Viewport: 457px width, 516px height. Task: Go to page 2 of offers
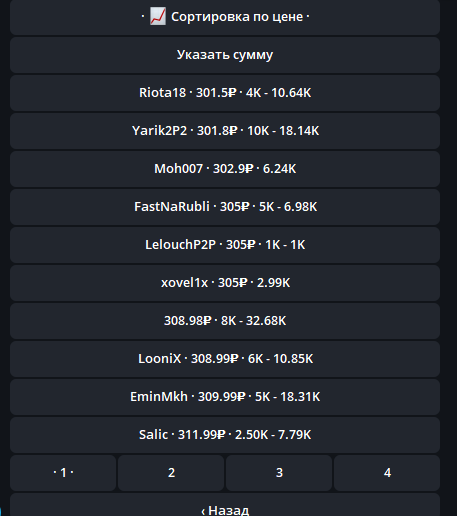171,473
